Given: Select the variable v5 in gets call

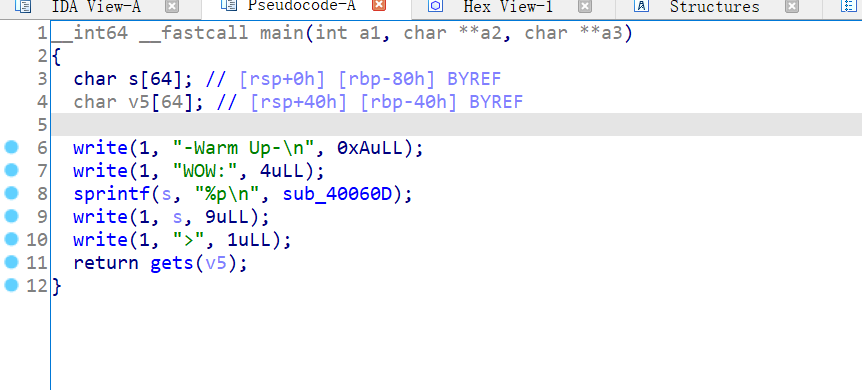Looking at the screenshot, I should click(216, 263).
